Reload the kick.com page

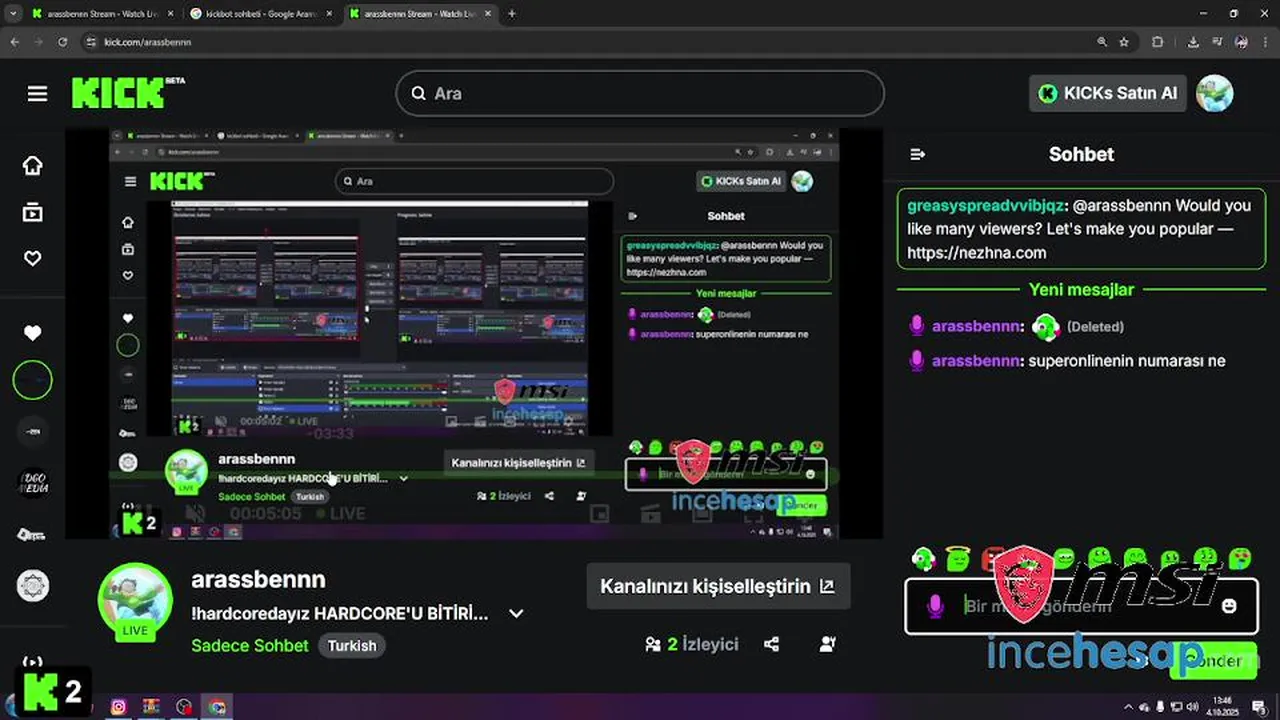point(62,42)
